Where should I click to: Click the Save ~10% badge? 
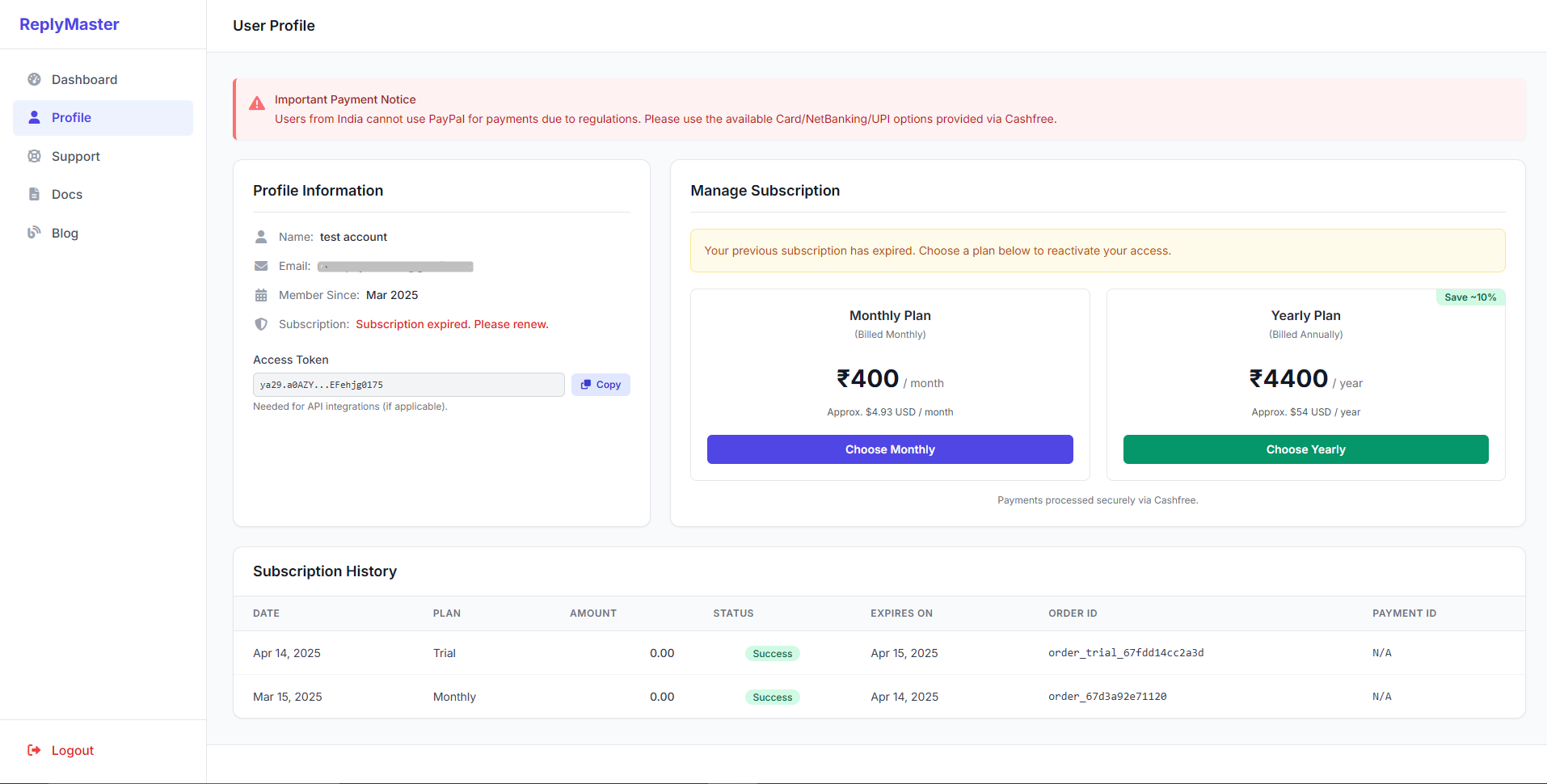[x=1470, y=297]
